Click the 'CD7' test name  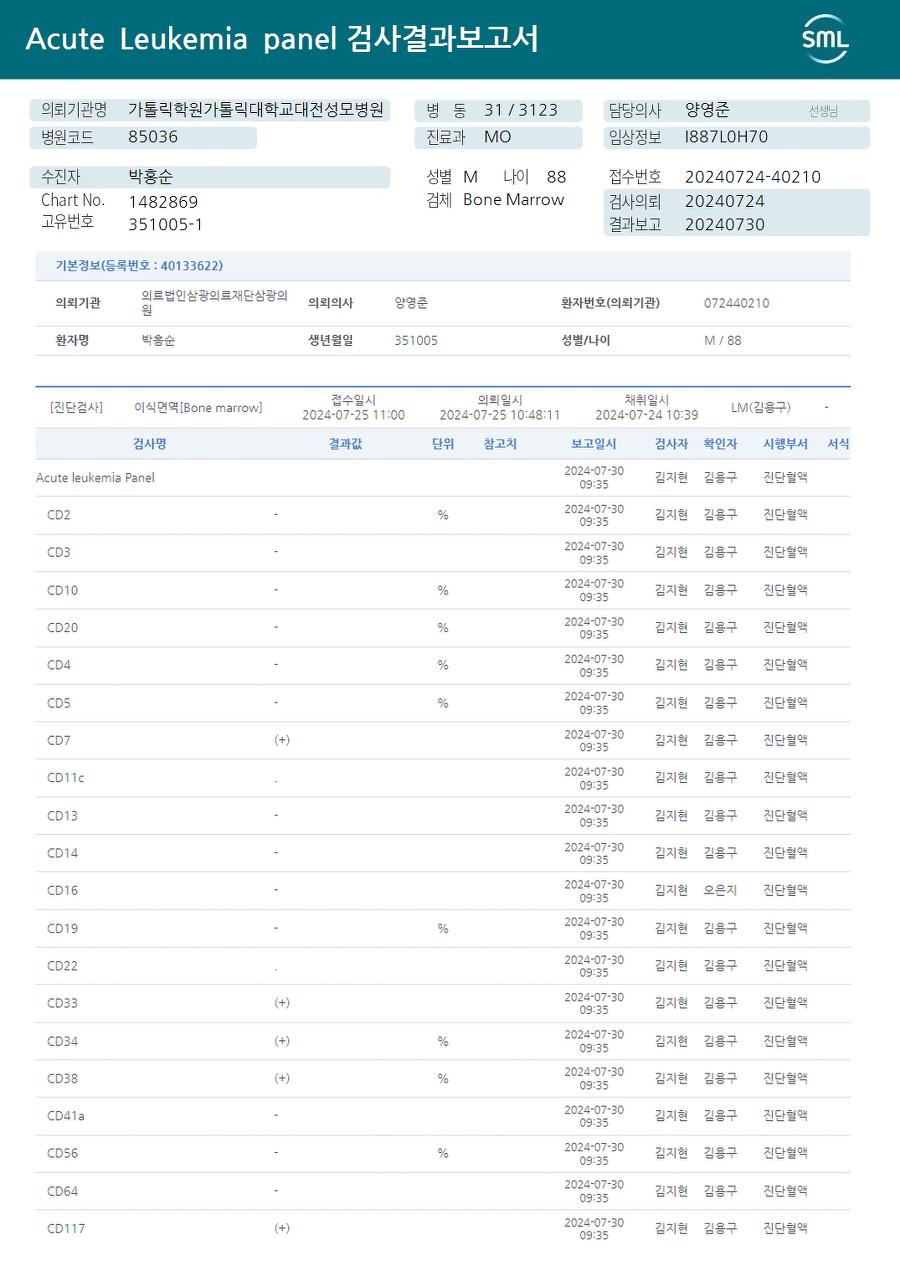59,741
